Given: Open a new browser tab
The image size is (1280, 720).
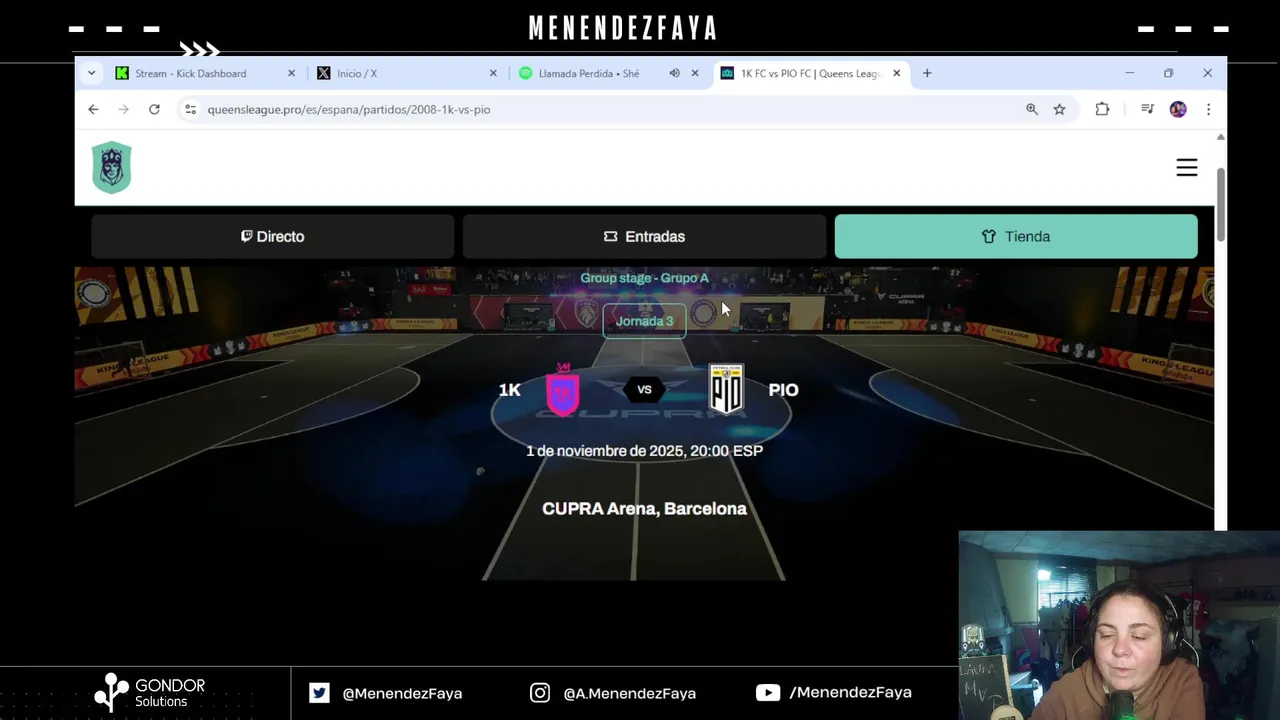Looking at the screenshot, I should 927,73.
